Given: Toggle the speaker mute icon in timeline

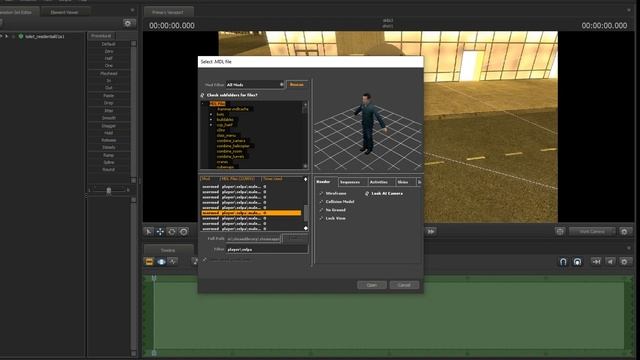Looking at the screenshot, I should click(x=610, y=262).
